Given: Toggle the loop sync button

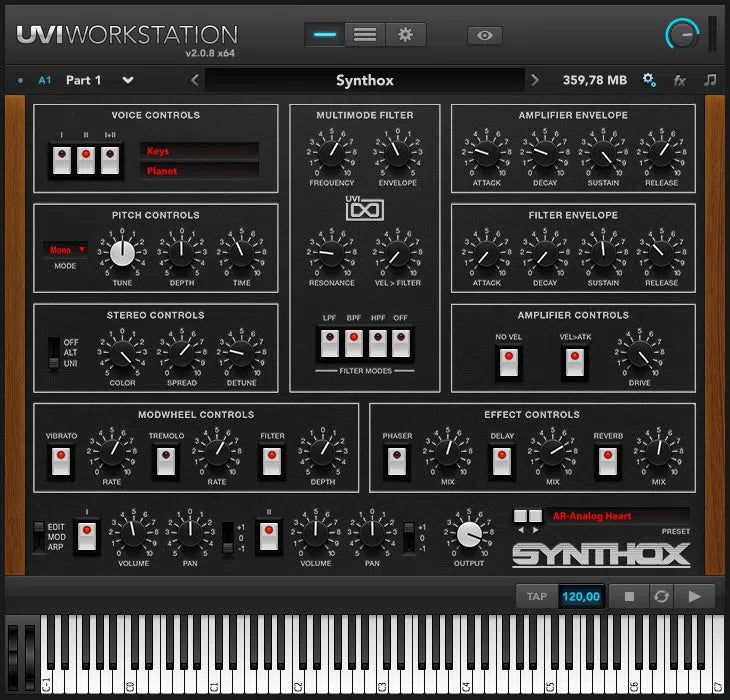Looking at the screenshot, I should (661, 596).
